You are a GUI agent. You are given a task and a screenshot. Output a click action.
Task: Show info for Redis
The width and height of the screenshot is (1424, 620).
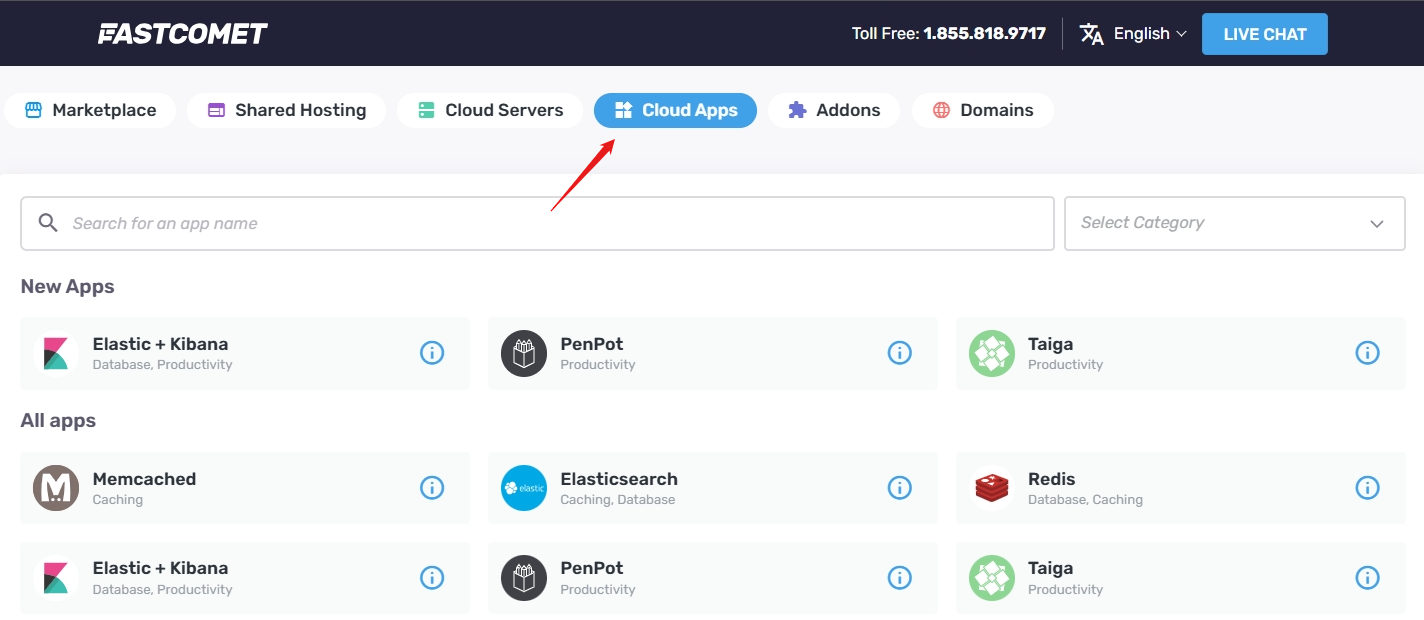point(1367,488)
